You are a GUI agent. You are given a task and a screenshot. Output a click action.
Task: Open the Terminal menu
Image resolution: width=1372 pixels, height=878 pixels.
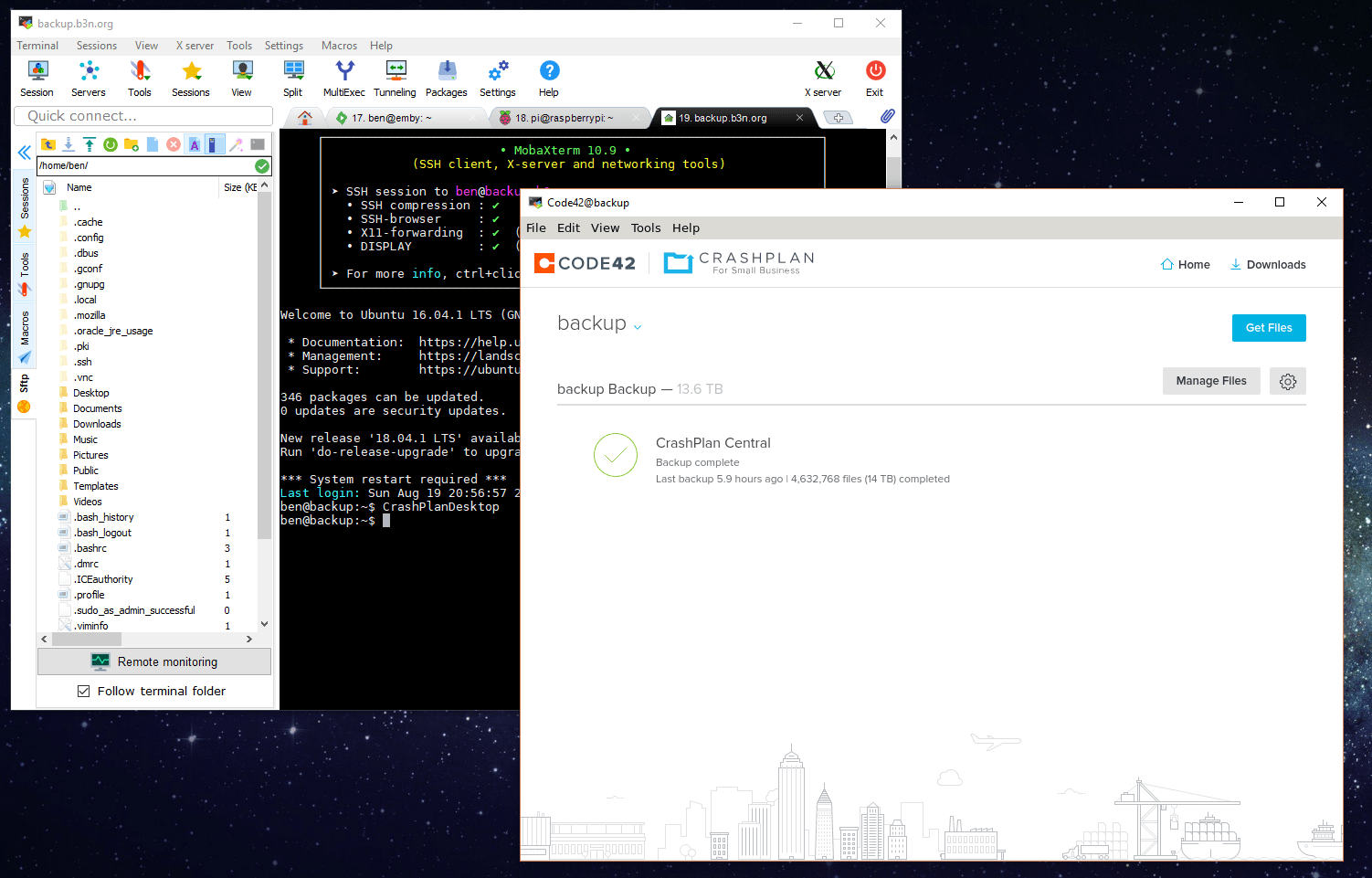point(37,46)
